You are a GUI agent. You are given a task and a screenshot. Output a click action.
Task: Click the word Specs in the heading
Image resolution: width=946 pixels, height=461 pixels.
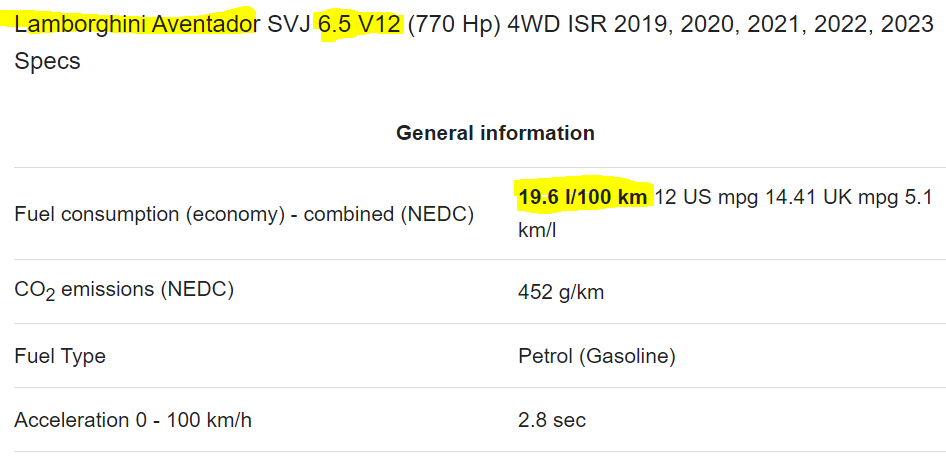(47, 62)
